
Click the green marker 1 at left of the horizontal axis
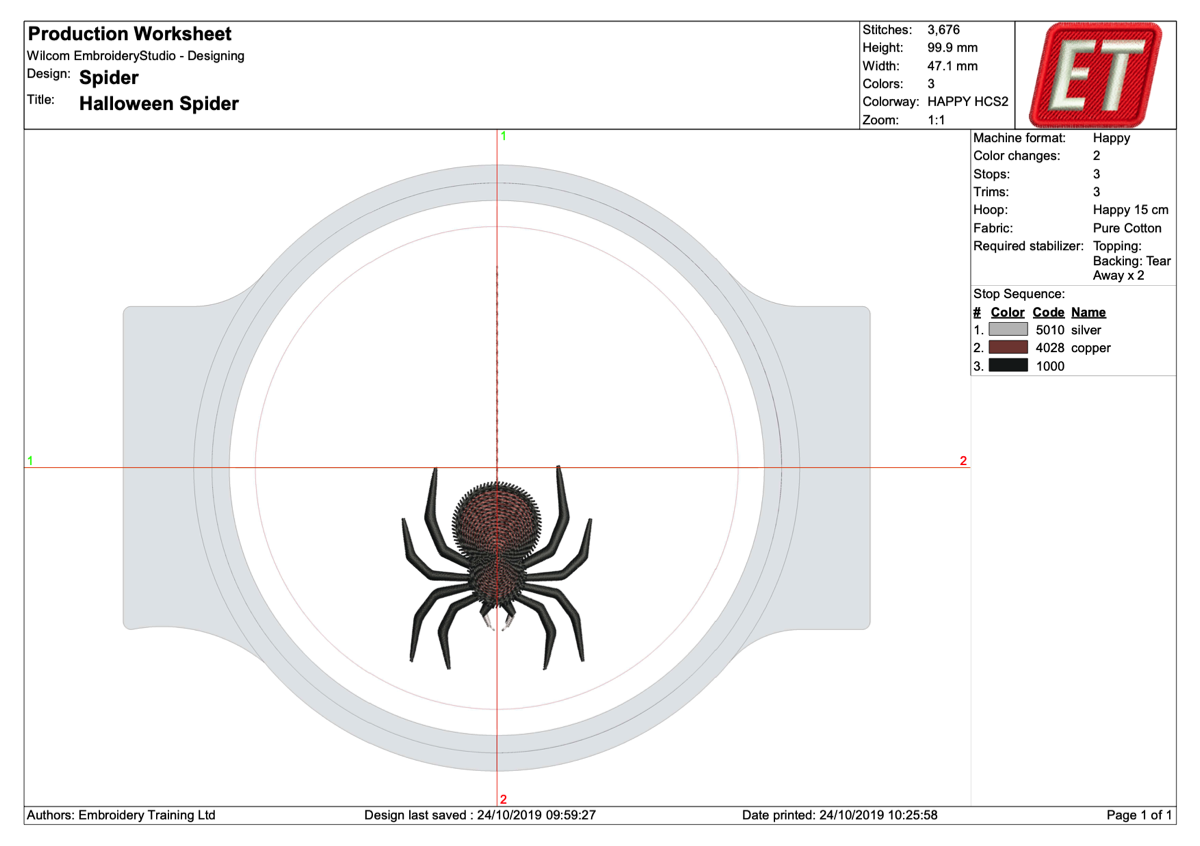coord(30,461)
